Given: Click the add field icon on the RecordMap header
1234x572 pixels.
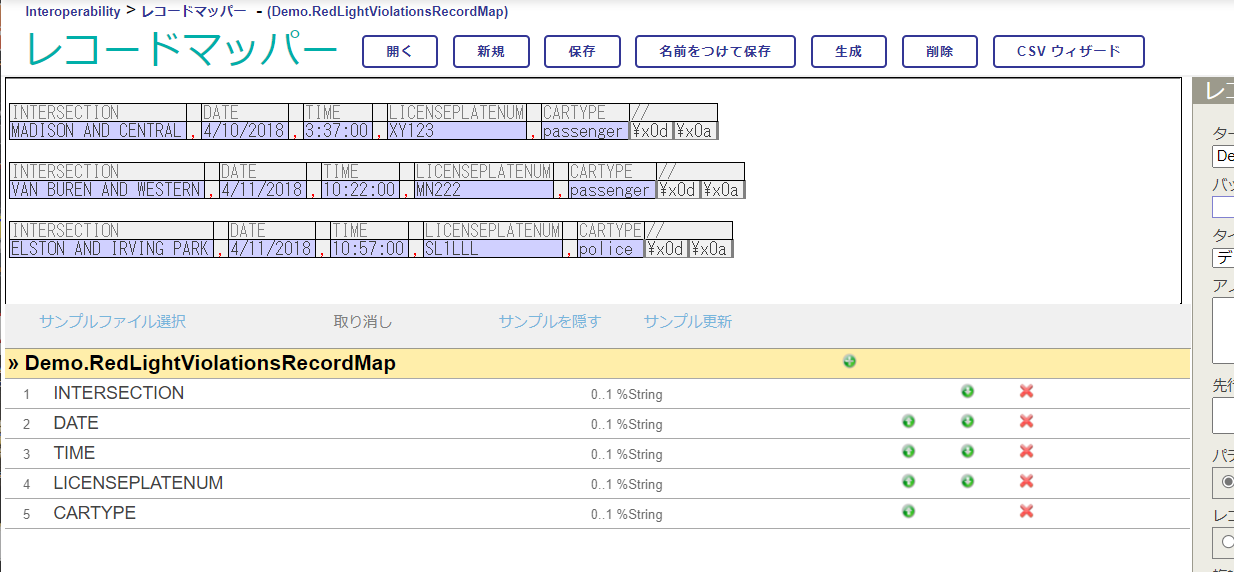Looking at the screenshot, I should tap(849, 362).
